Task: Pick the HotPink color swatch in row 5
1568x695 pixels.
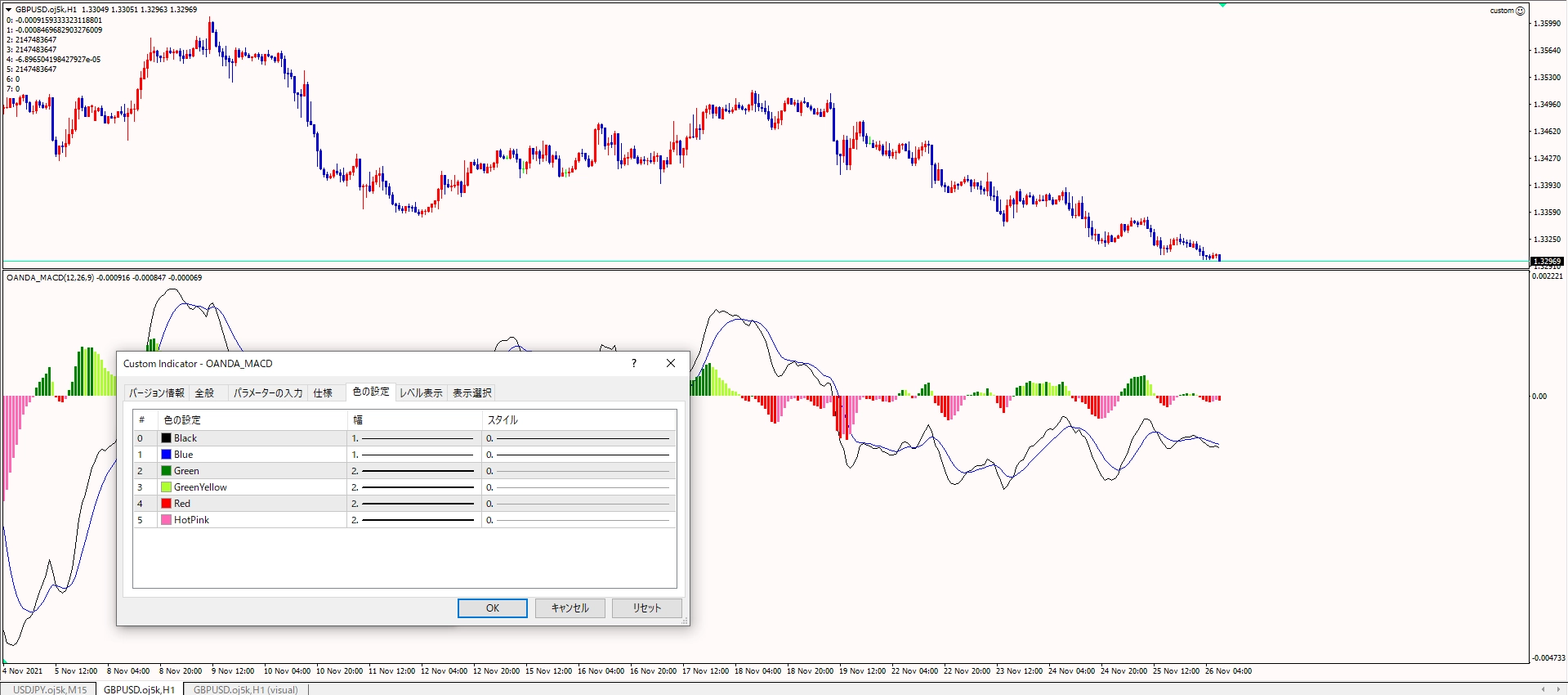Action: (x=167, y=520)
